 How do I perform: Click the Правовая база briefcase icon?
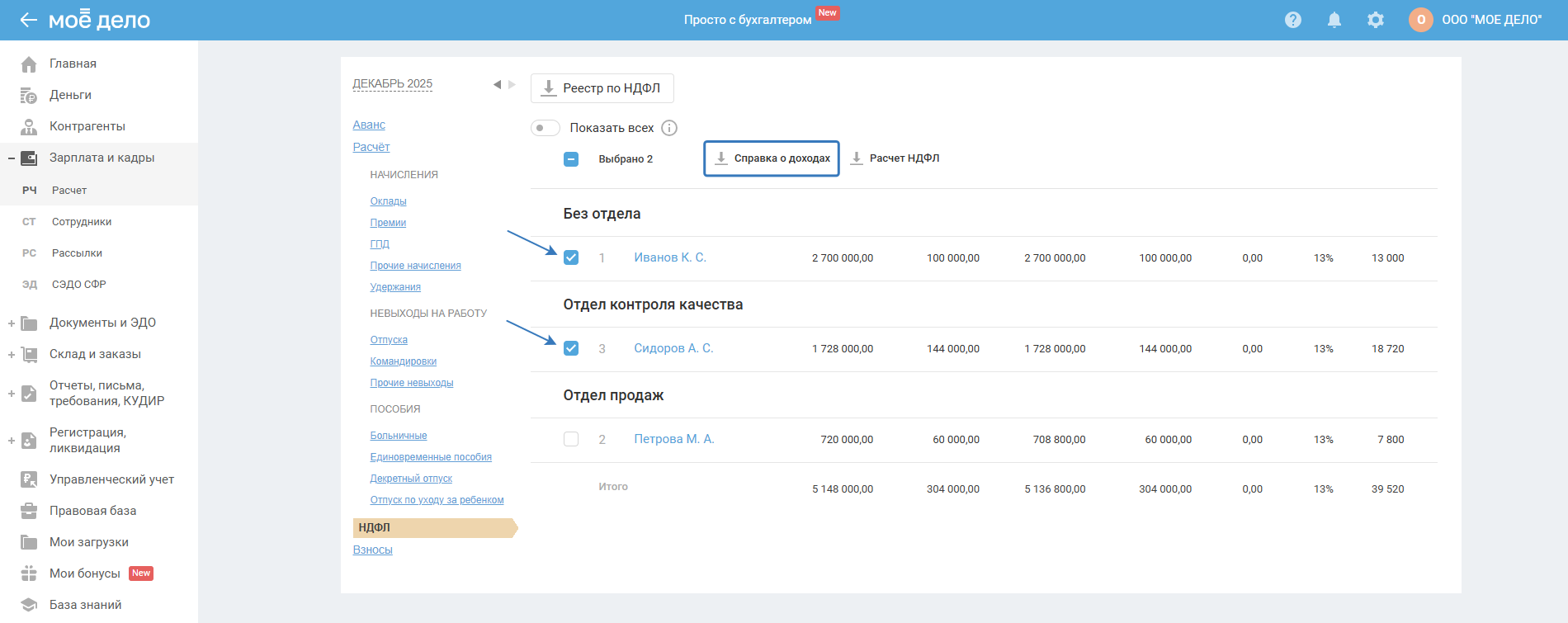pyautogui.click(x=29, y=511)
